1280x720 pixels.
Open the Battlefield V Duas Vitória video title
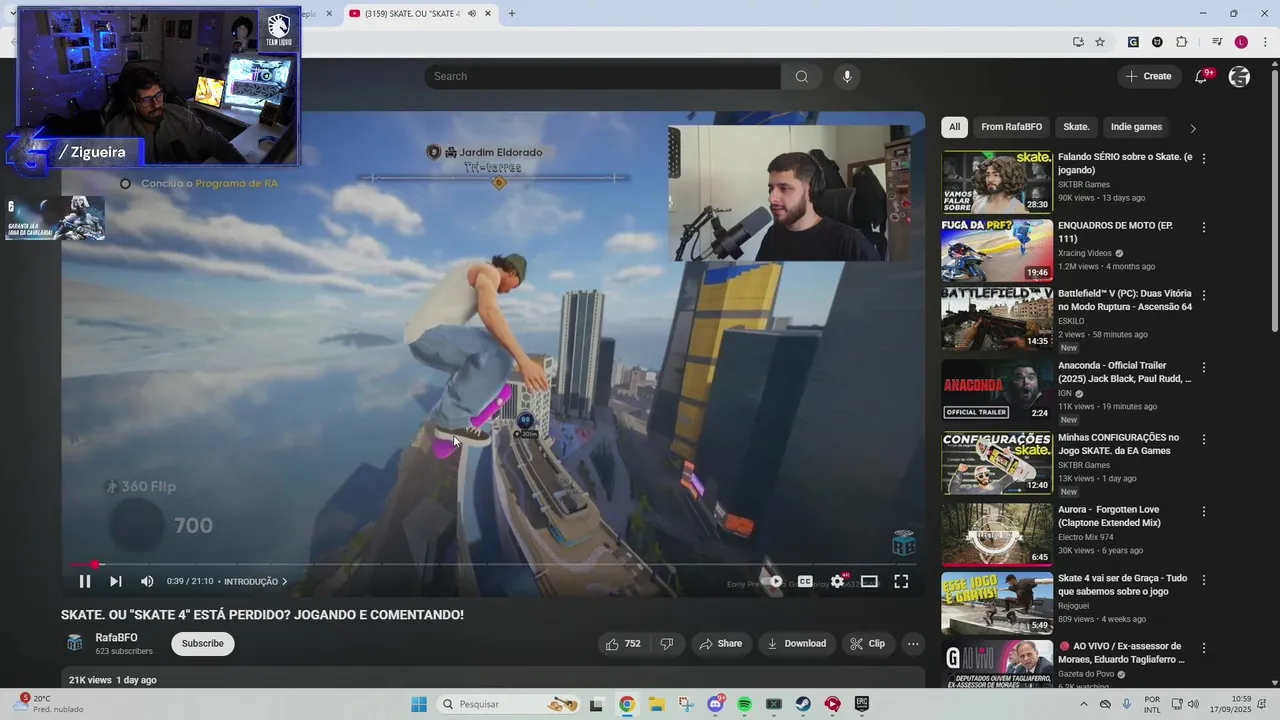click(1125, 300)
